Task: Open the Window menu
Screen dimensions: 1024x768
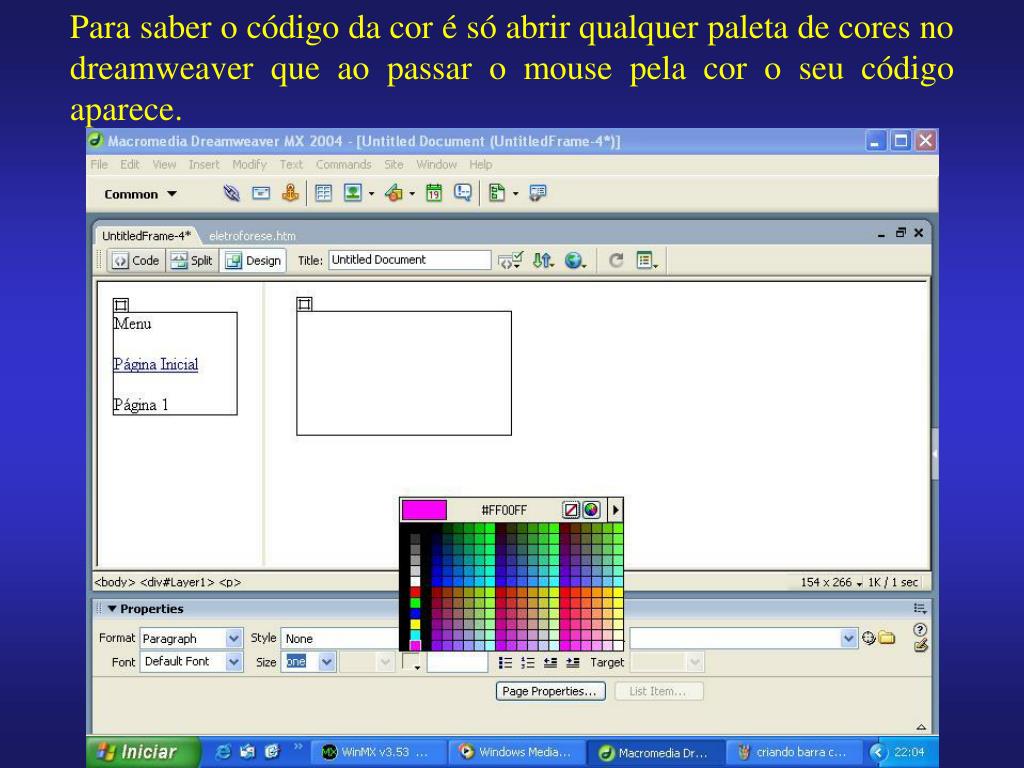Action: (436, 165)
